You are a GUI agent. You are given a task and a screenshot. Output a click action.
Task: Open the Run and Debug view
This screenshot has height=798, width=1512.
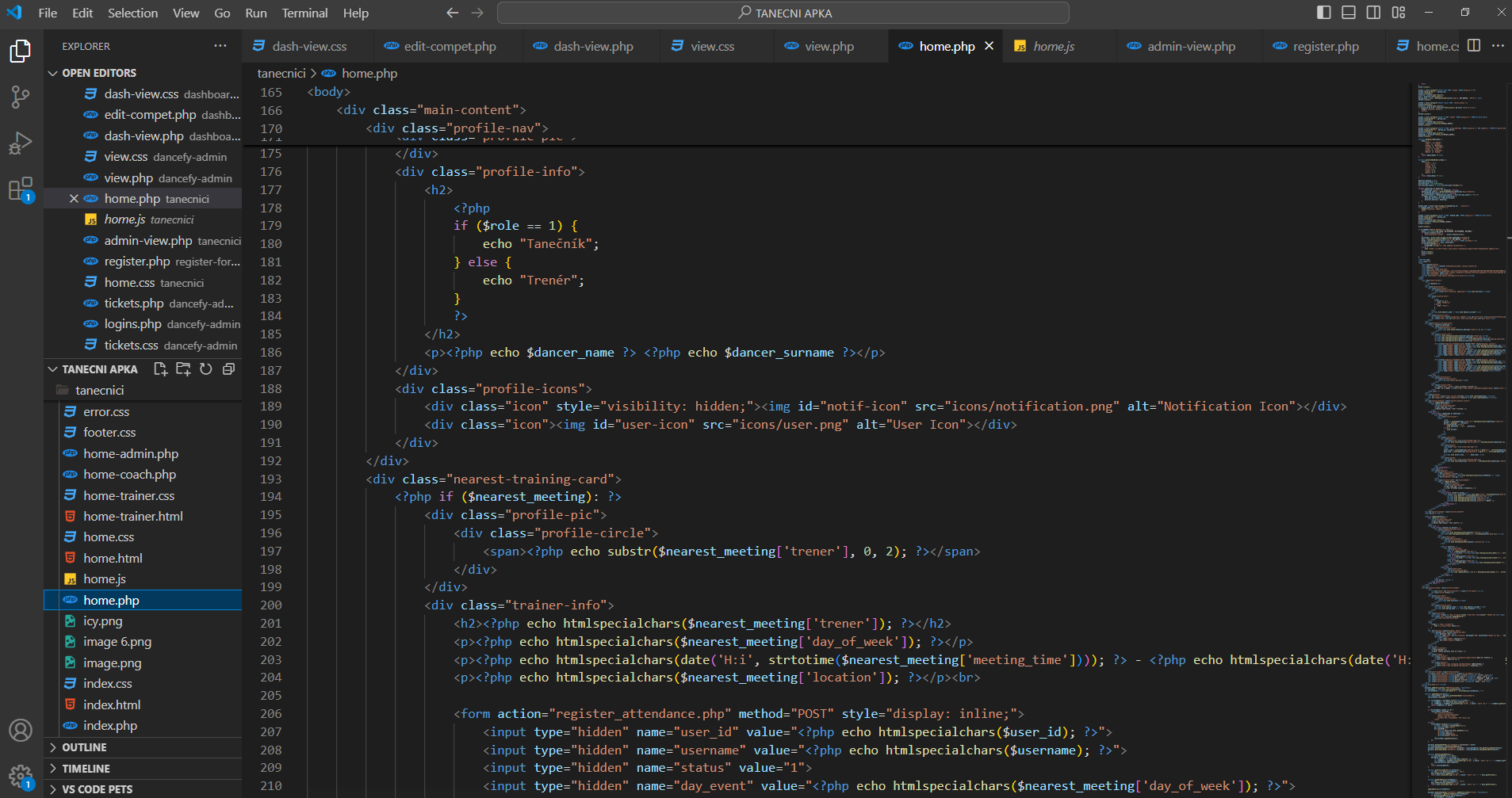(21, 143)
